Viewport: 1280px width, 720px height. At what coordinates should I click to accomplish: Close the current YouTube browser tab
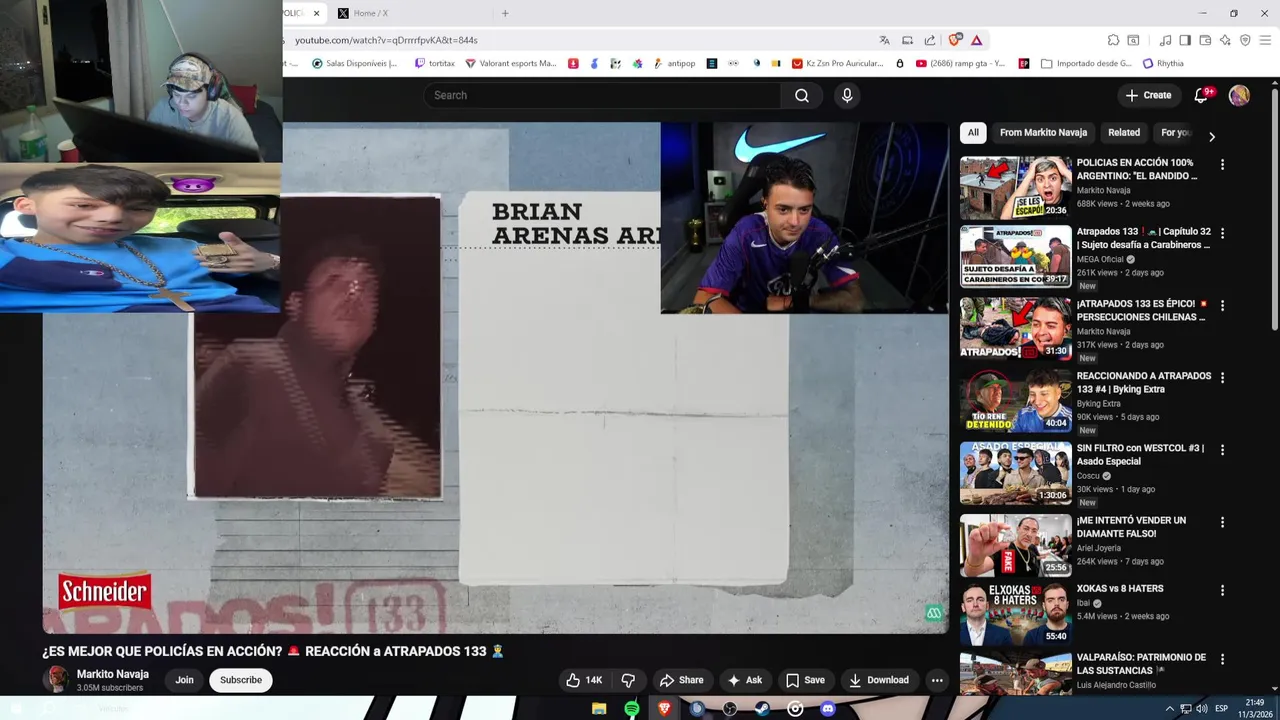(316, 13)
